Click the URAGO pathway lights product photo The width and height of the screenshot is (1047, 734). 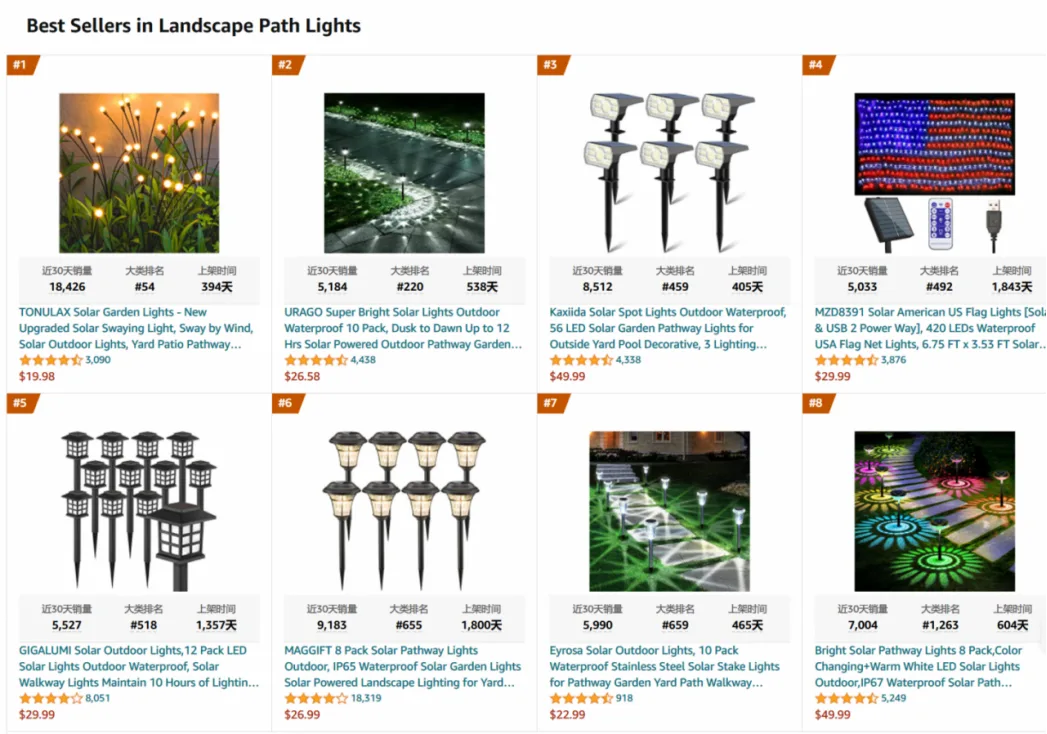(x=404, y=173)
